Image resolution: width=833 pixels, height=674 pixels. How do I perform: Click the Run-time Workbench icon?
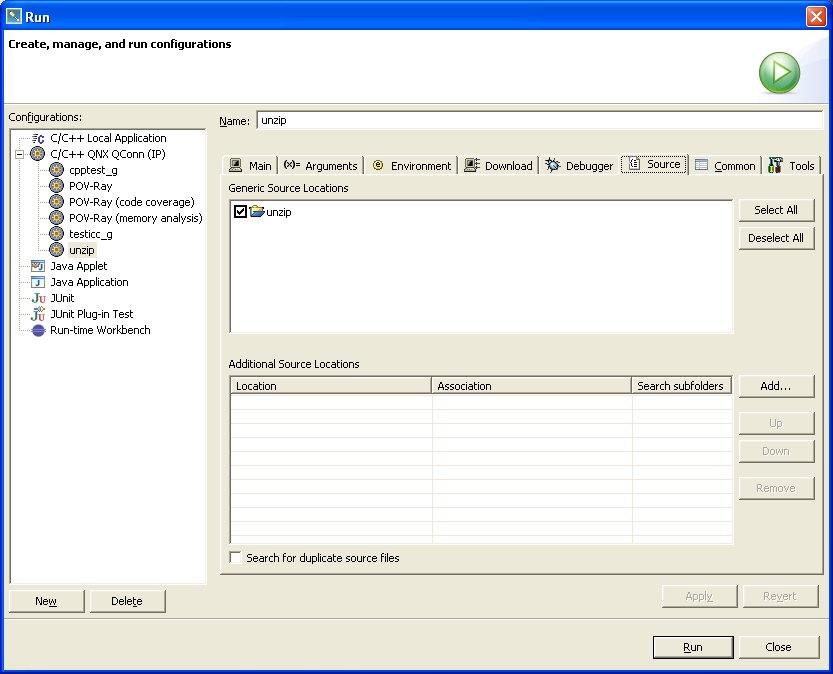(x=38, y=330)
